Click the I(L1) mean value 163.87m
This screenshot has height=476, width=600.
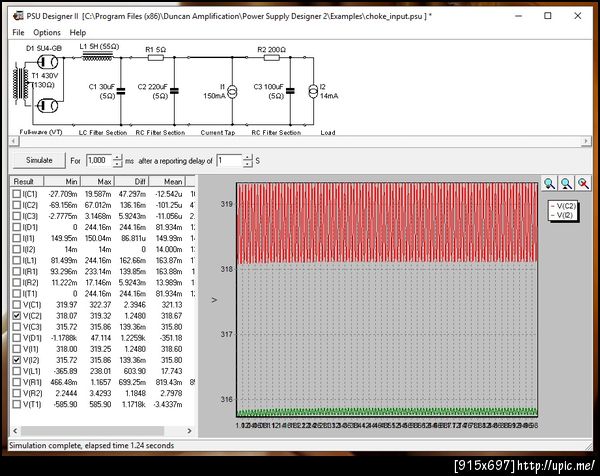coord(169,260)
